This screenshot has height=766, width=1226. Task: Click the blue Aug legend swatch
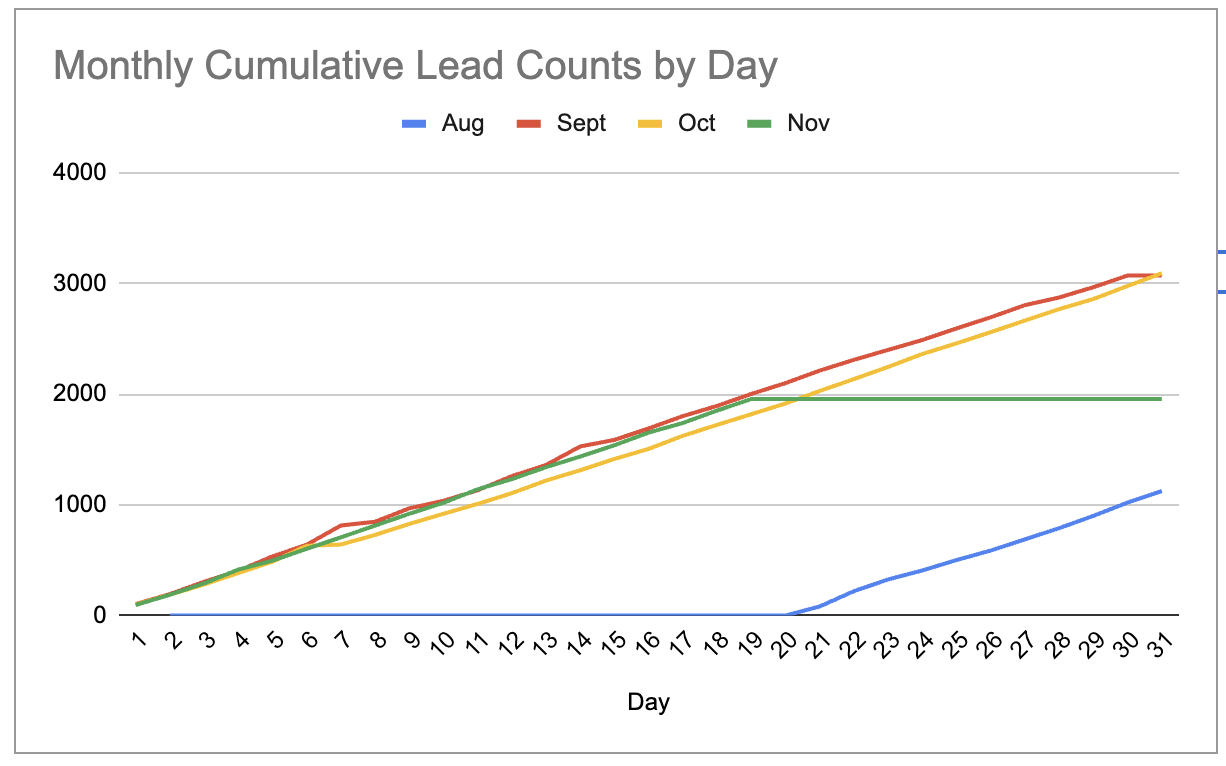click(x=415, y=124)
